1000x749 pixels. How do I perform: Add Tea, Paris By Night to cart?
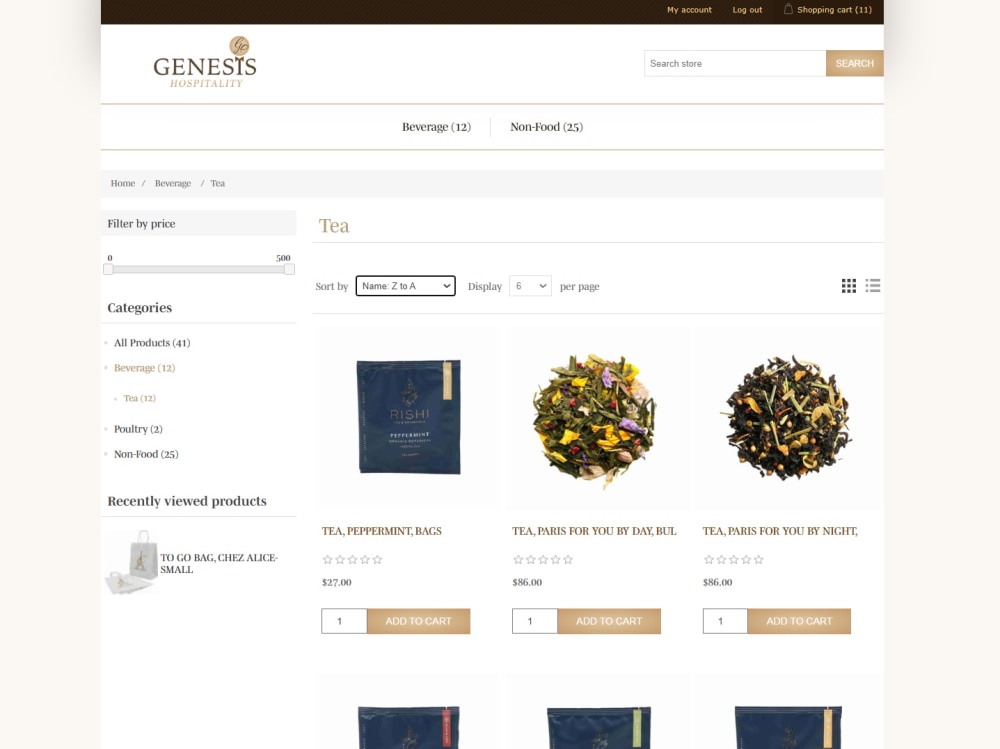799,621
